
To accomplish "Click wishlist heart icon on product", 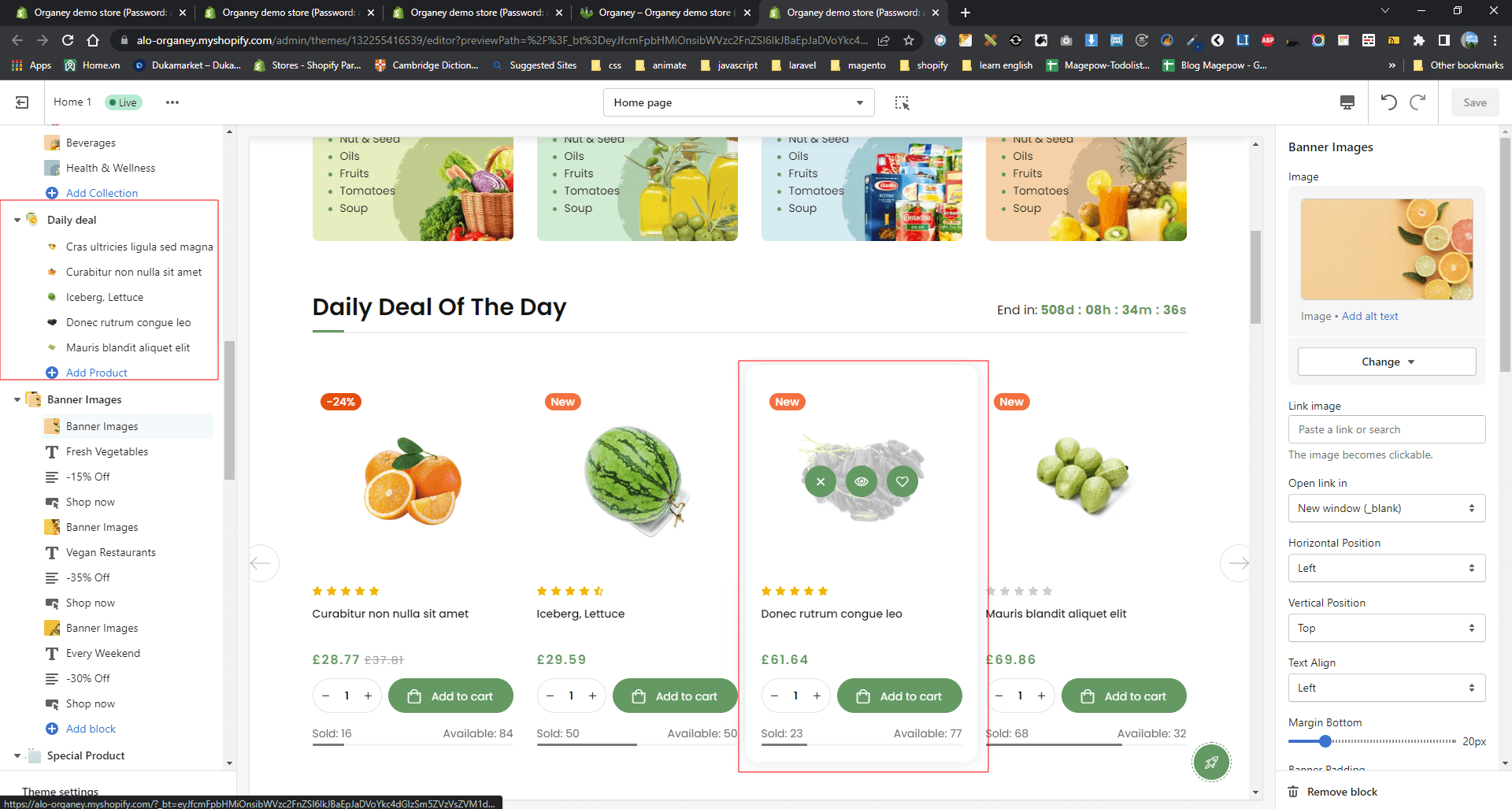I will (902, 481).
